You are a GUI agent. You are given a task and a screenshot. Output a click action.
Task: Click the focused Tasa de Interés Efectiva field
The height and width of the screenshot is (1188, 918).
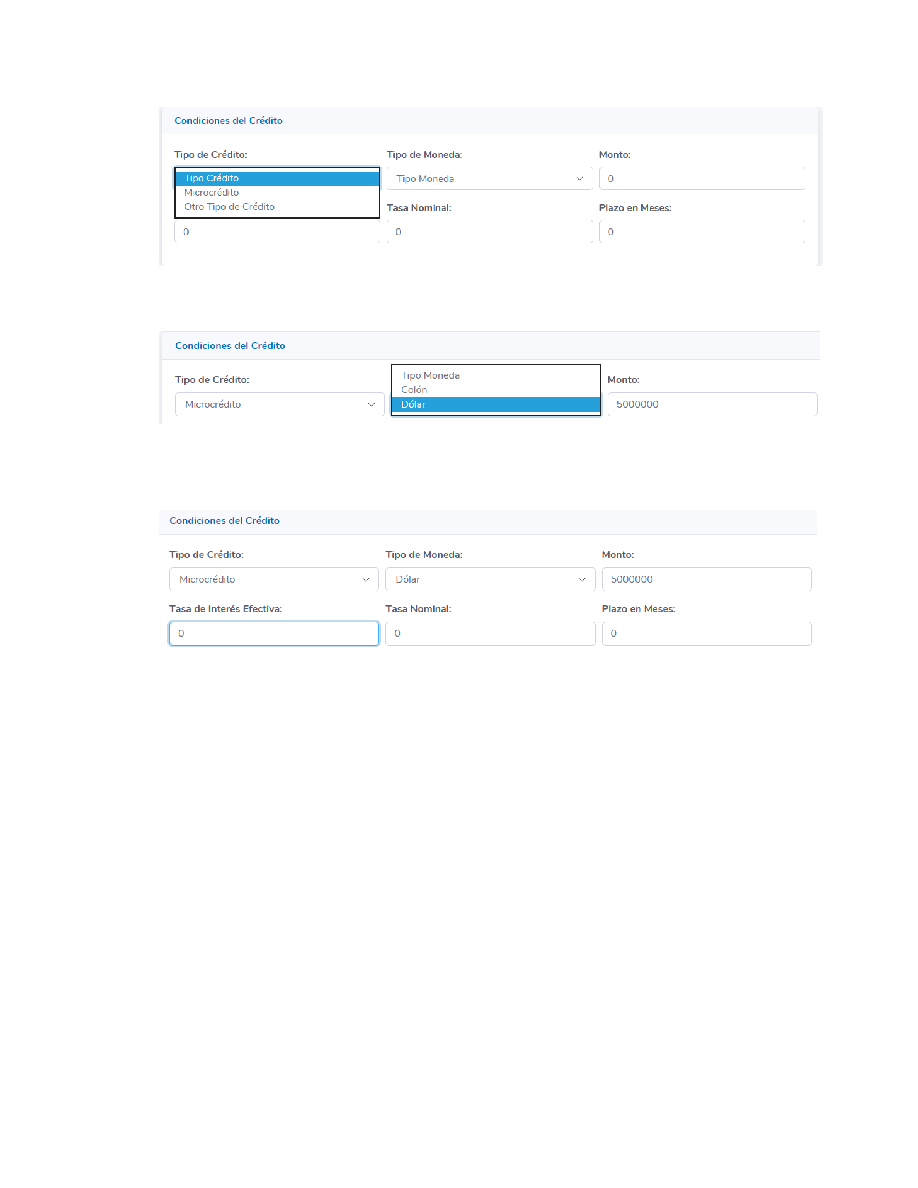[273, 633]
